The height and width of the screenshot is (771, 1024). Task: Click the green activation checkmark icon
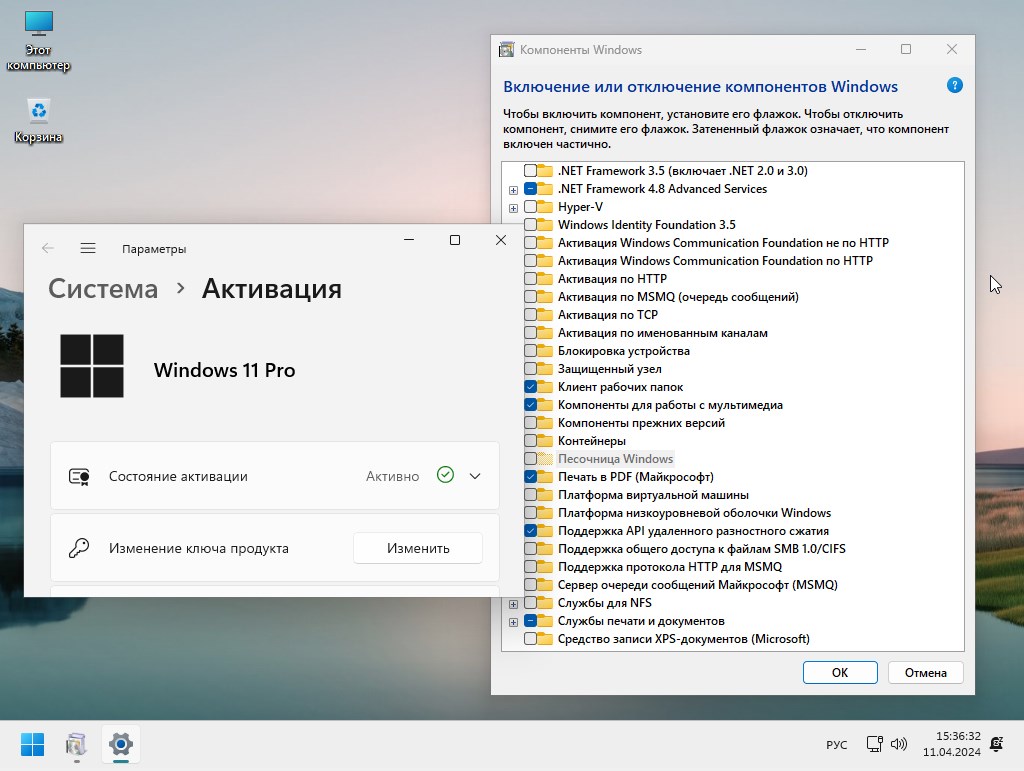[x=445, y=475]
